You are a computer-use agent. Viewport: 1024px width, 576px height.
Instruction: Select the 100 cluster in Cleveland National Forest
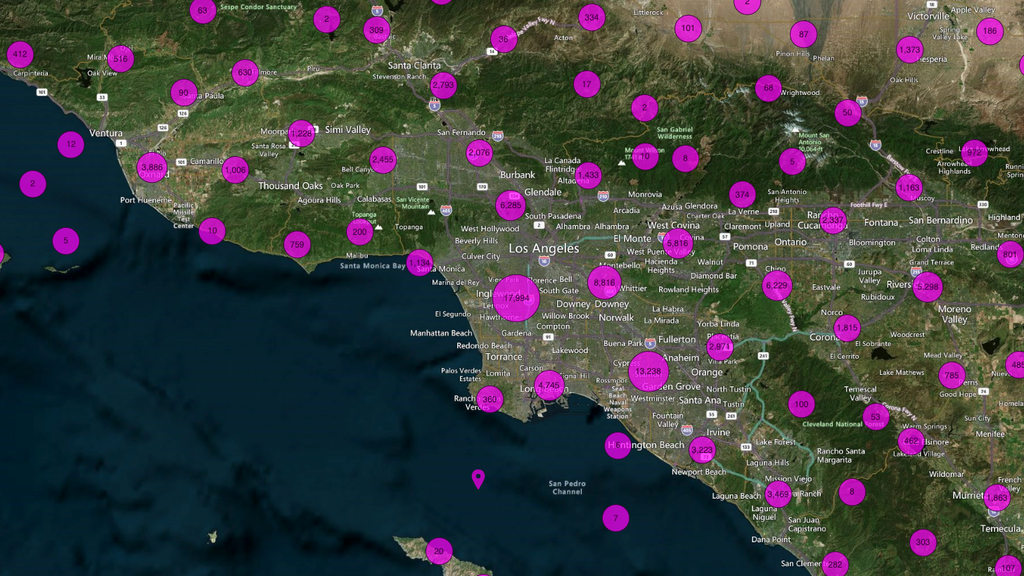[801, 404]
